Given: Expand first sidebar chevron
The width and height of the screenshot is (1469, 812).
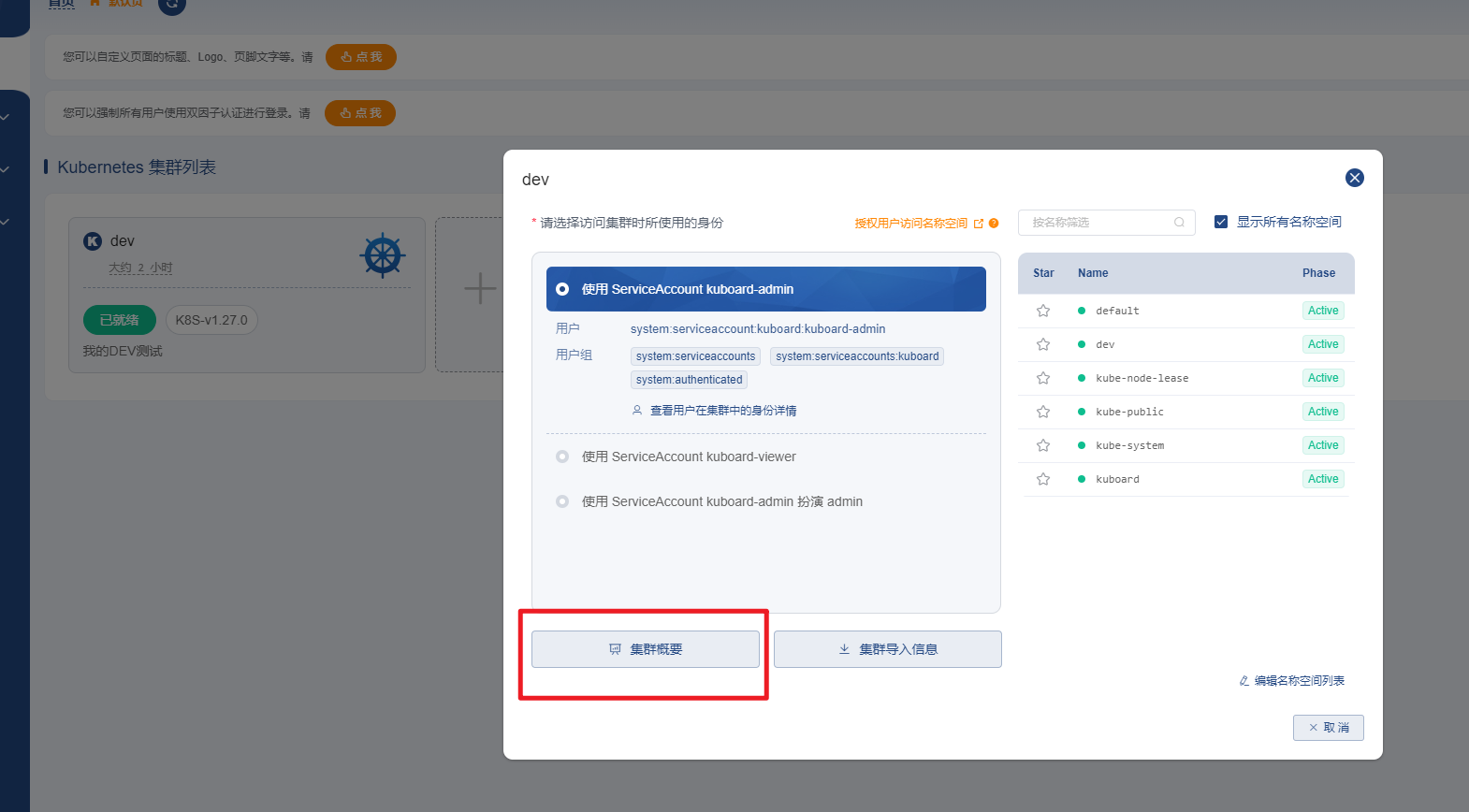Looking at the screenshot, I should [x=5, y=117].
